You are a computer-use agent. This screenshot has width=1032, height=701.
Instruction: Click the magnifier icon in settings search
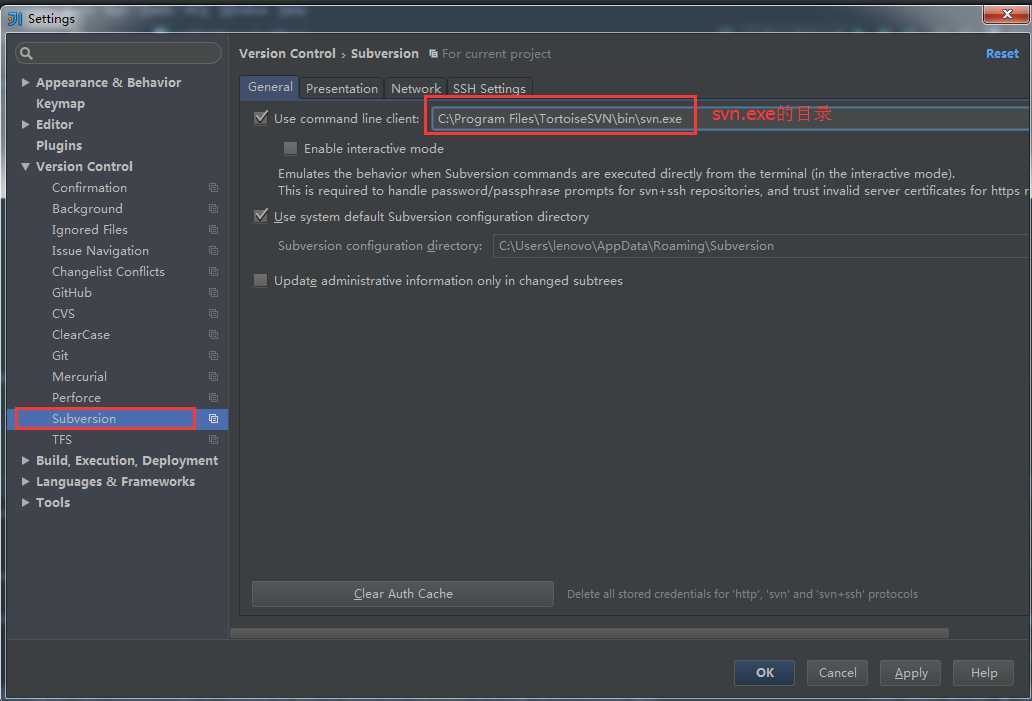(x=26, y=53)
